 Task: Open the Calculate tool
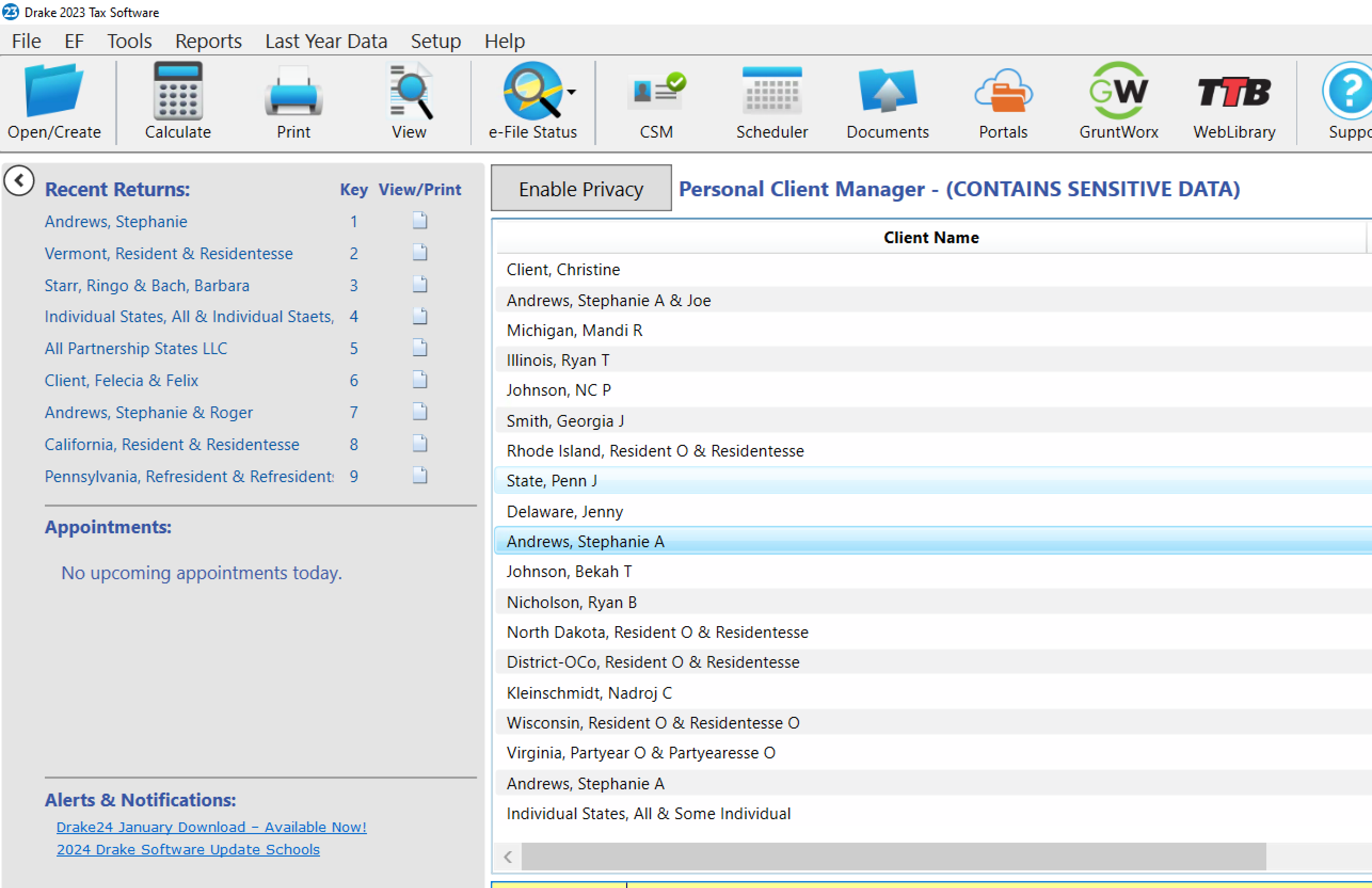pyautogui.click(x=178, y=91)
